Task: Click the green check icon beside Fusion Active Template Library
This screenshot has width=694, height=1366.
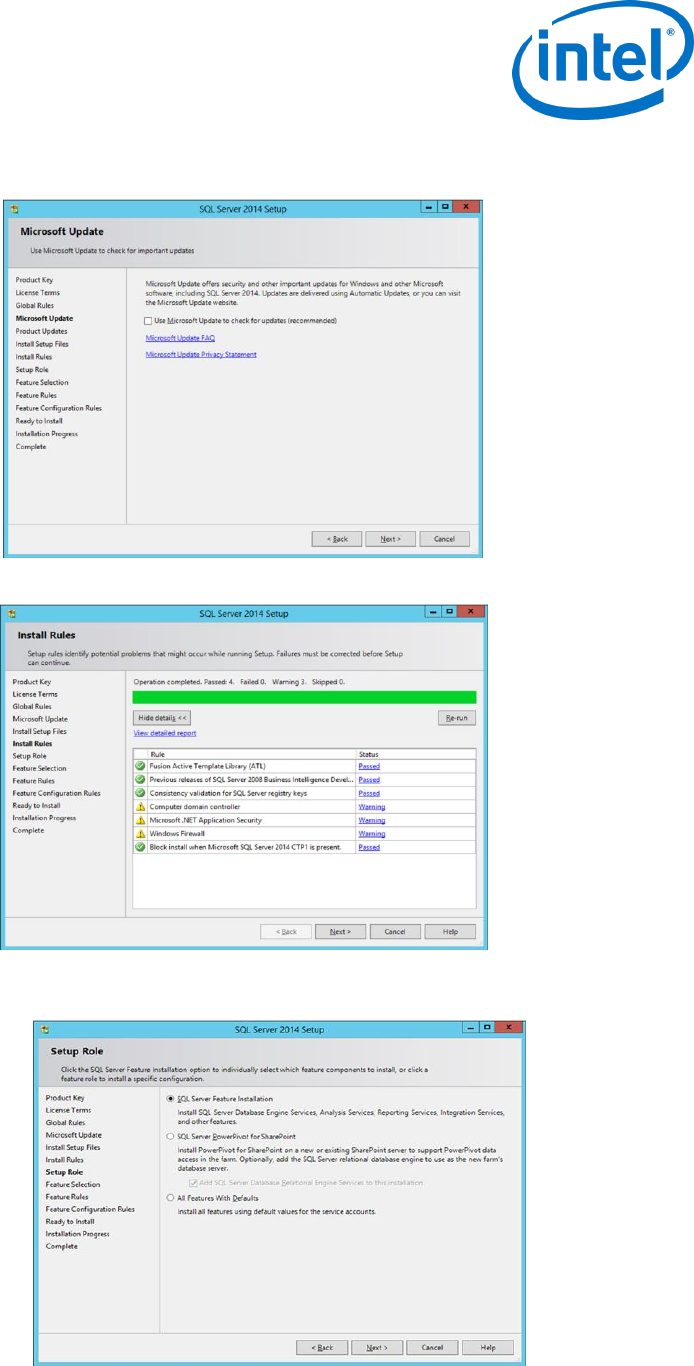Action: pos(141,766)
